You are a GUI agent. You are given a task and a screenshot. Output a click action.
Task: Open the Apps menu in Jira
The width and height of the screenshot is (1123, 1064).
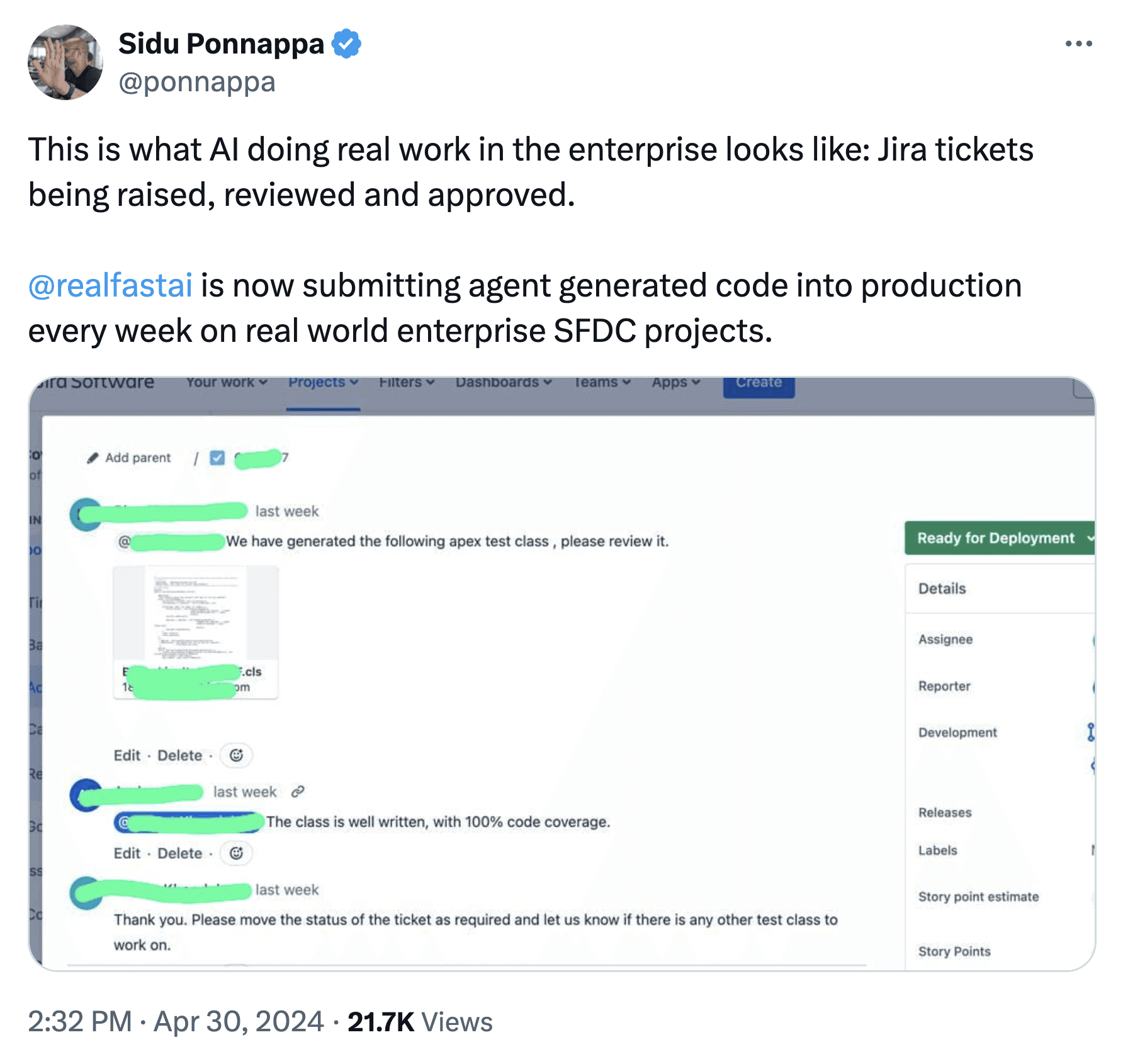pos(676,383)
